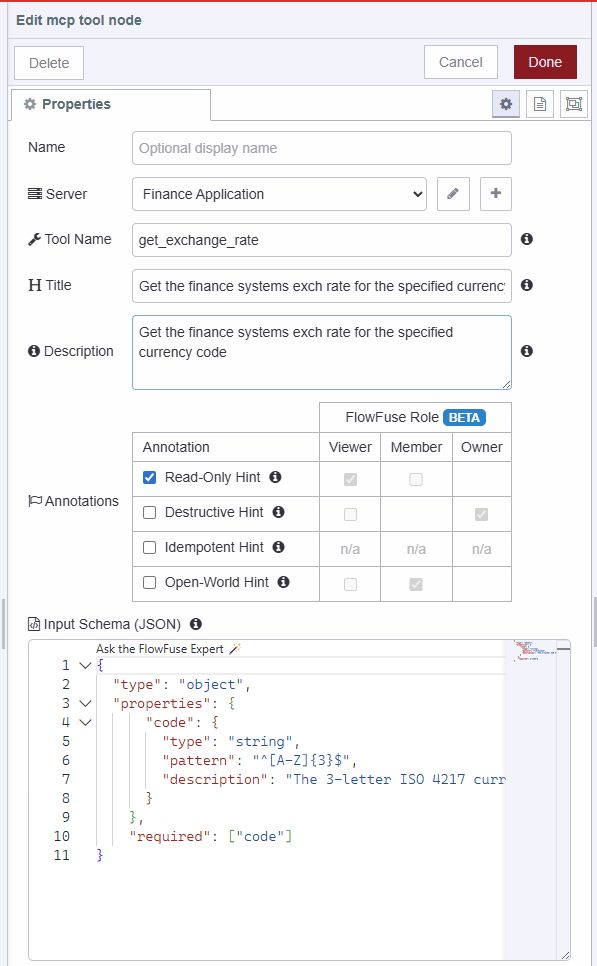Collapse line 3 properties in the JSON editor
The height and width of the screenshot is (966, 597).
point(84,703)
